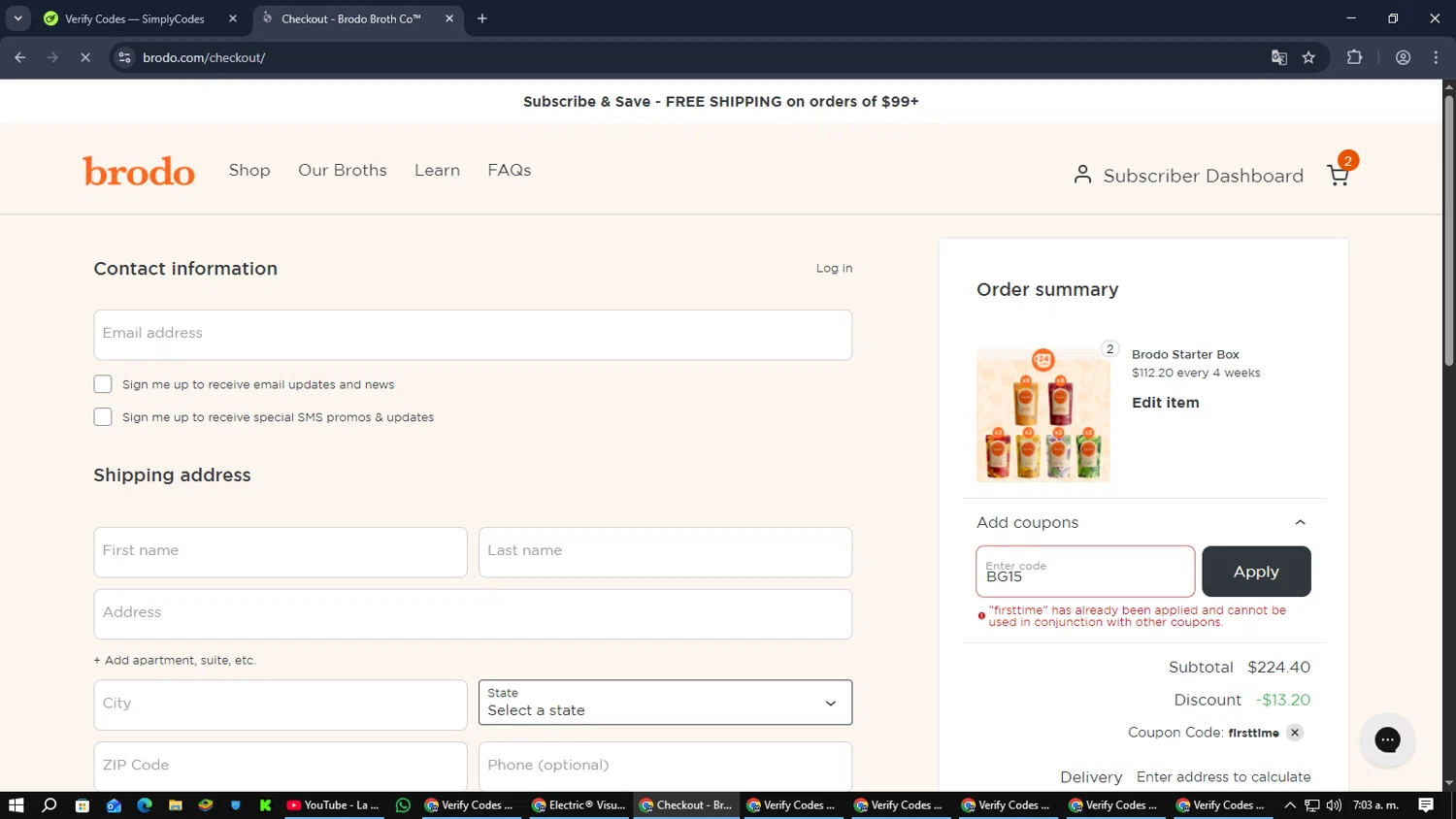Close the Verify Codes SimplyCodes tab
This screenshot has width=1456, height=819.
233,18
